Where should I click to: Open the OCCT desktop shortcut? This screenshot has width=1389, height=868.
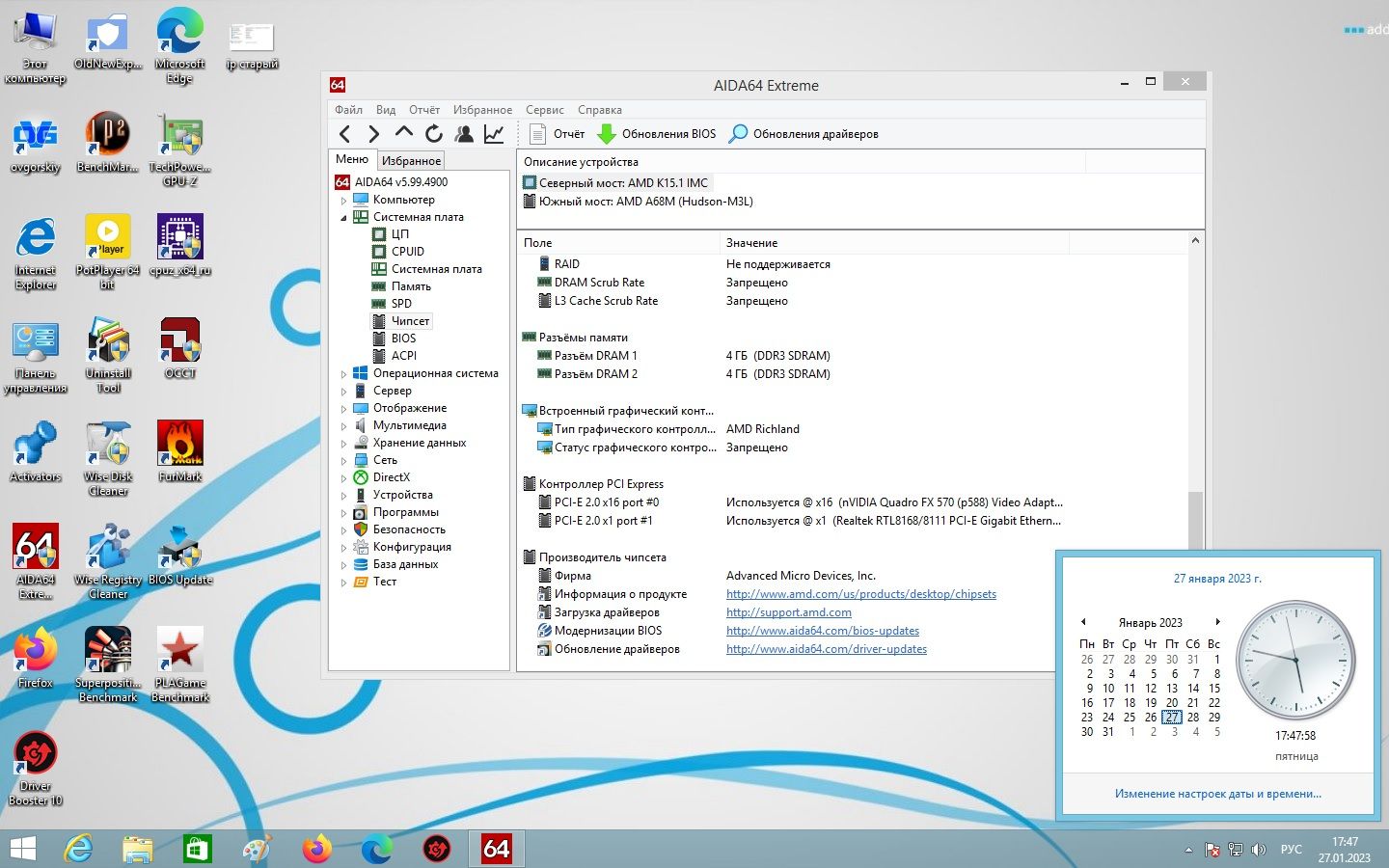180,348
